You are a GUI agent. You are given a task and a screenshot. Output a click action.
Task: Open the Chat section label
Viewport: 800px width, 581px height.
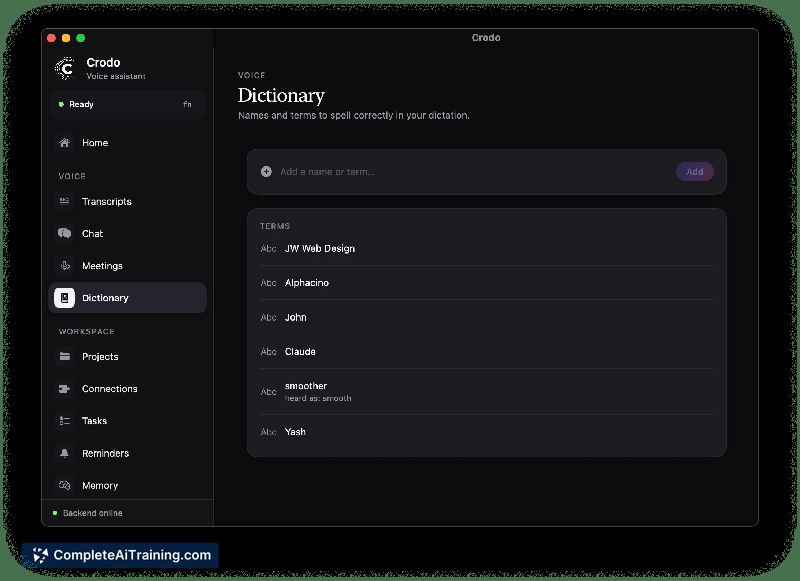pos(92,234)
